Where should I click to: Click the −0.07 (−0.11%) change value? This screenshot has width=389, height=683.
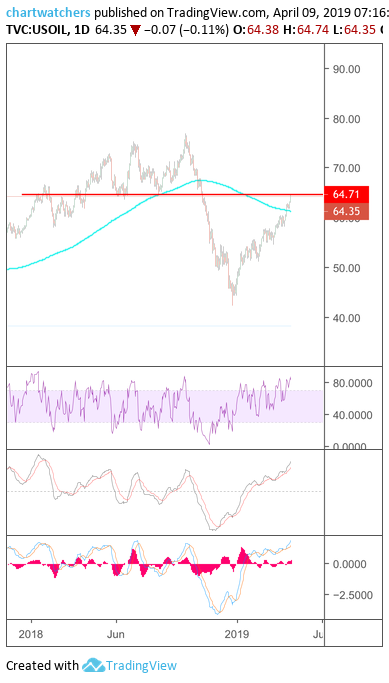(186, 30)
